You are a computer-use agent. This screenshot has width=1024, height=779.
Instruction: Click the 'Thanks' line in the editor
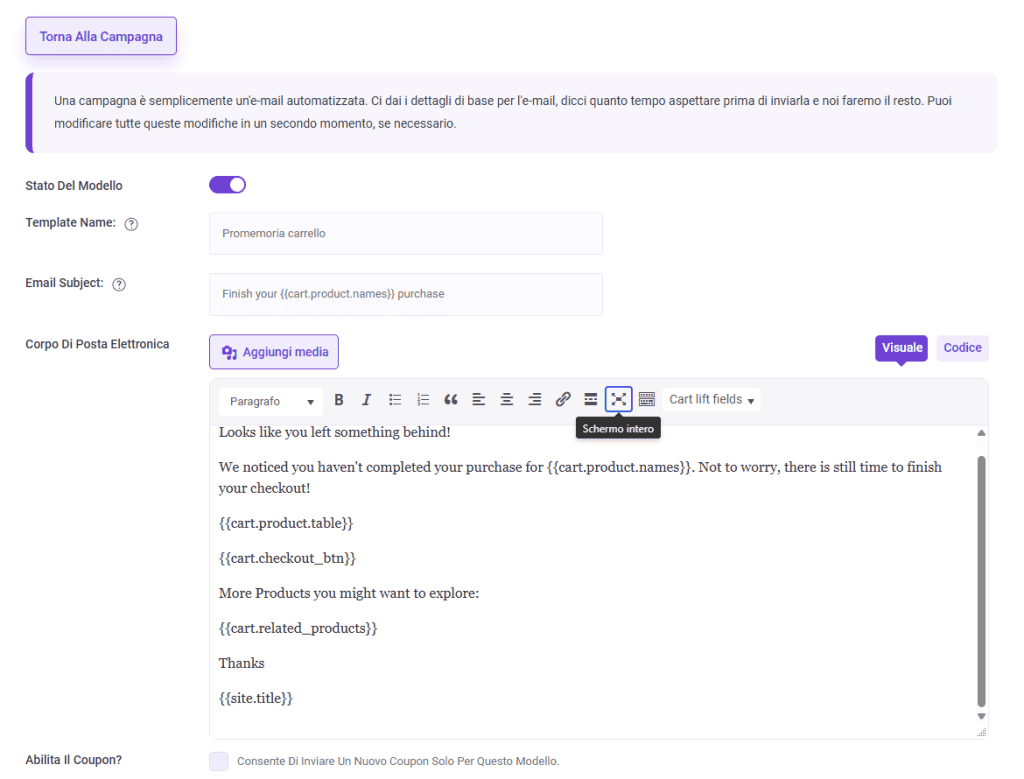(242, 663)
